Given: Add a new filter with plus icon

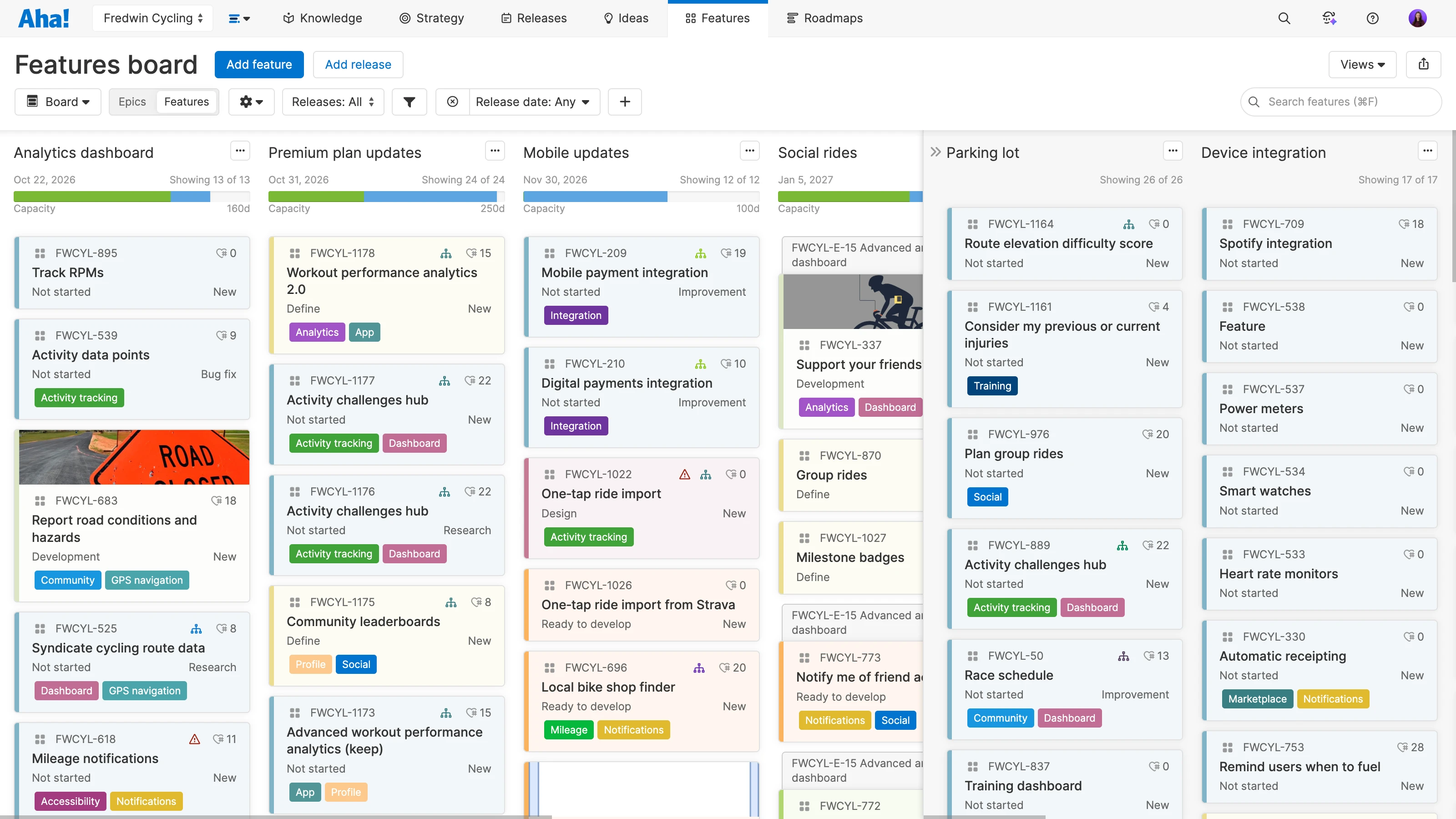Looking at the screenshot, I should [x=625, y=102].
